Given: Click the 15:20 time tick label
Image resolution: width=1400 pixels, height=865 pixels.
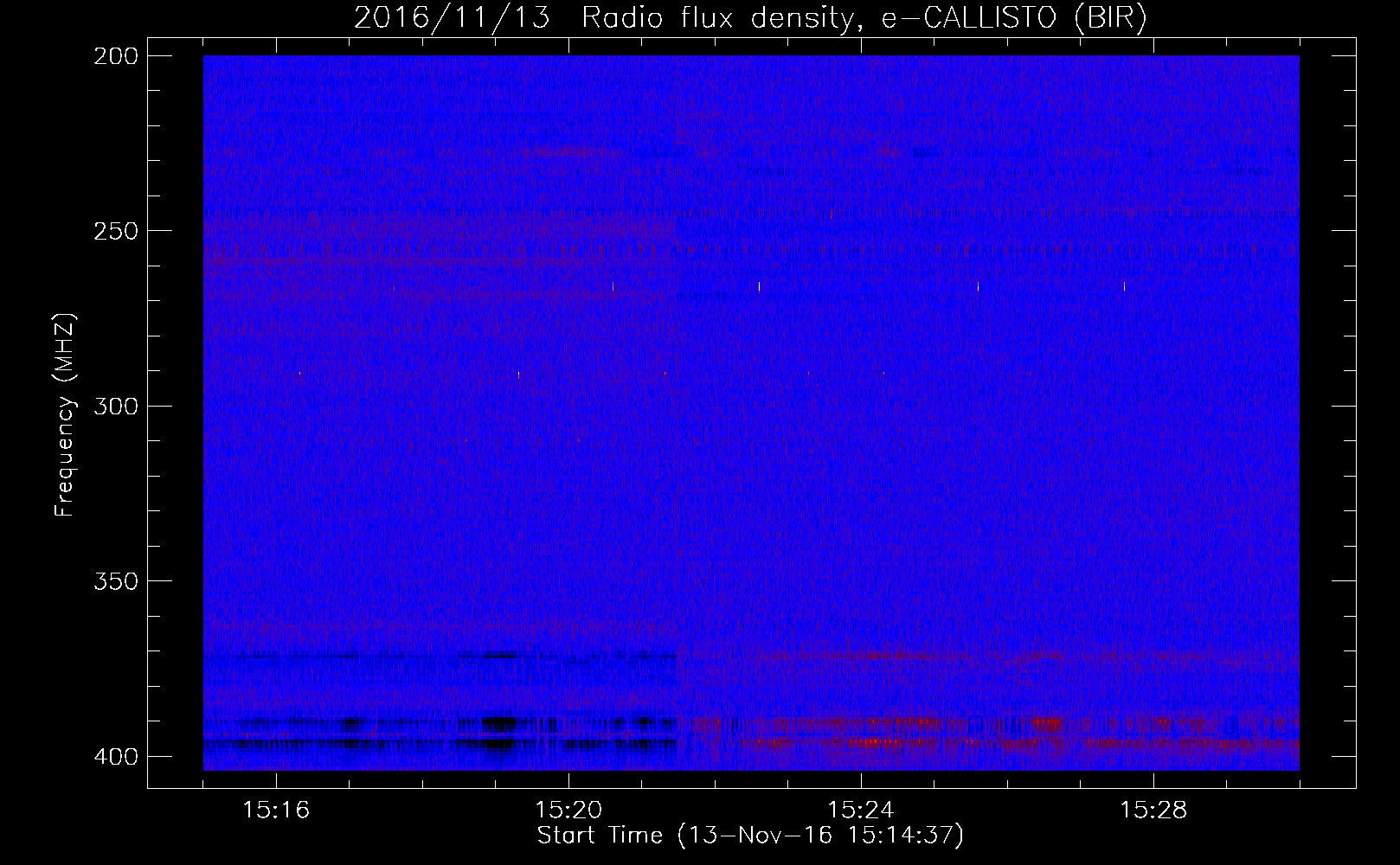Looking at the screenshot, I should click(x=568, y=811).
